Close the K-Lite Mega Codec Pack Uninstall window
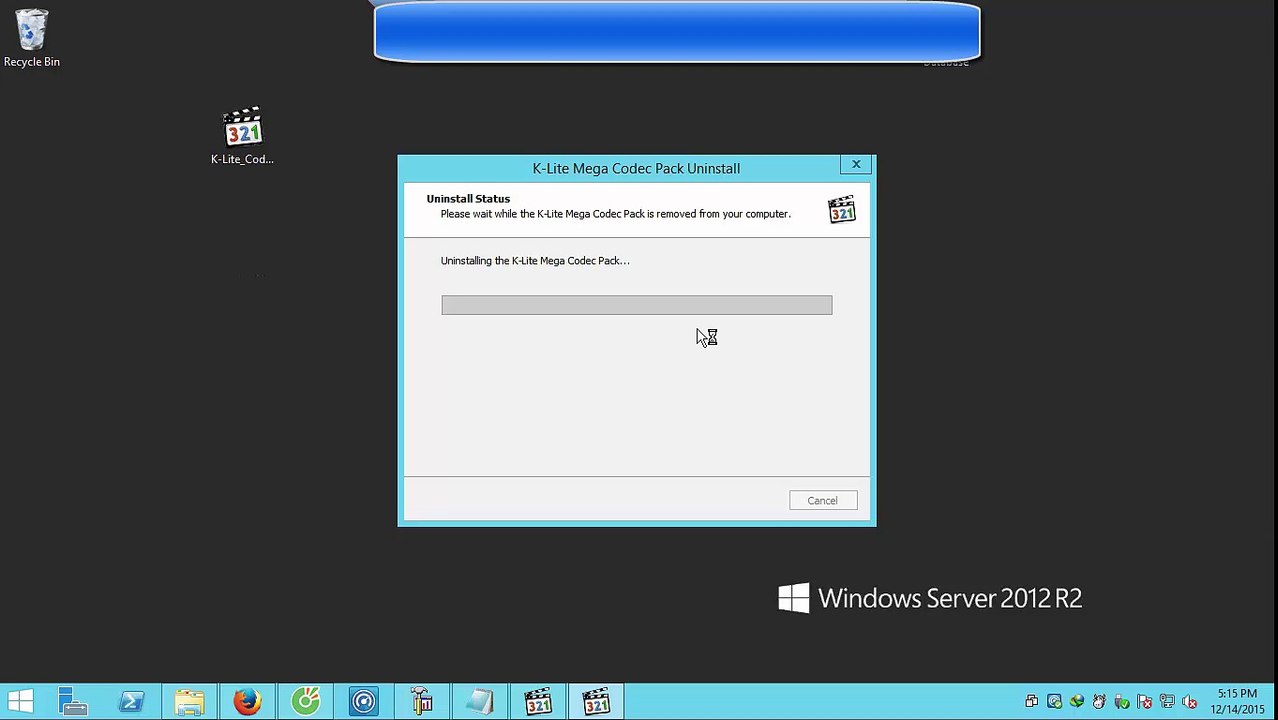 coord(856,165)
